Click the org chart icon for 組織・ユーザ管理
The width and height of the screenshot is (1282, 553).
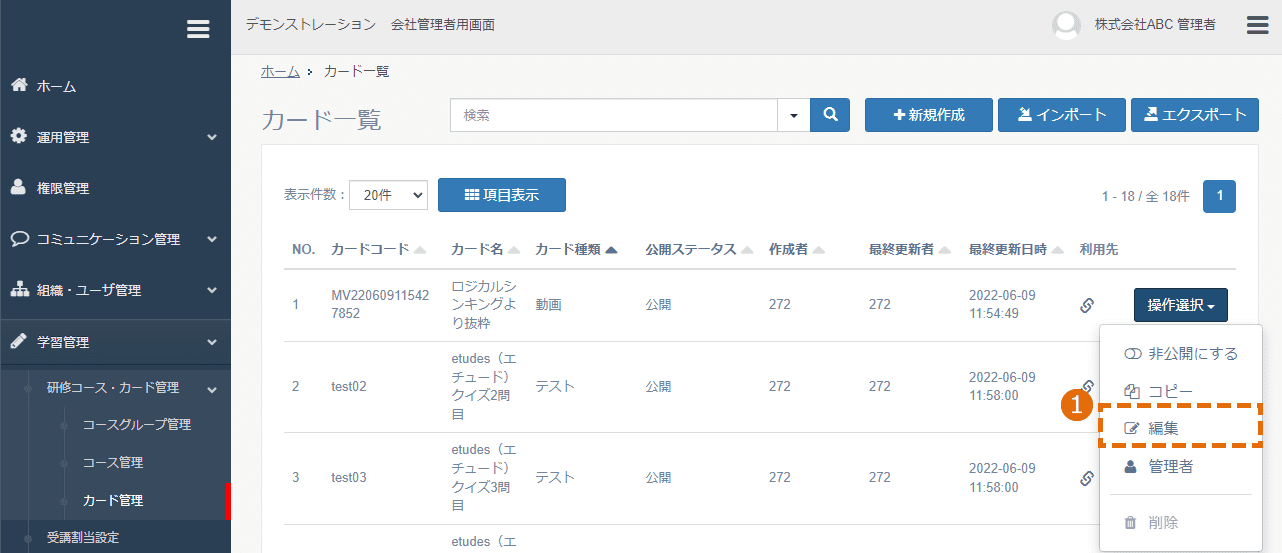click(19, 289)
